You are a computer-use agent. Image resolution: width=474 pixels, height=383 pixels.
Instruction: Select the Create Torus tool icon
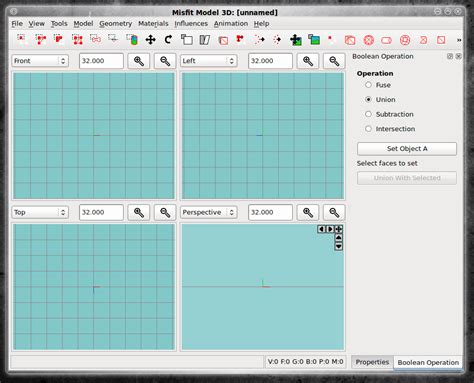(405, 40)
